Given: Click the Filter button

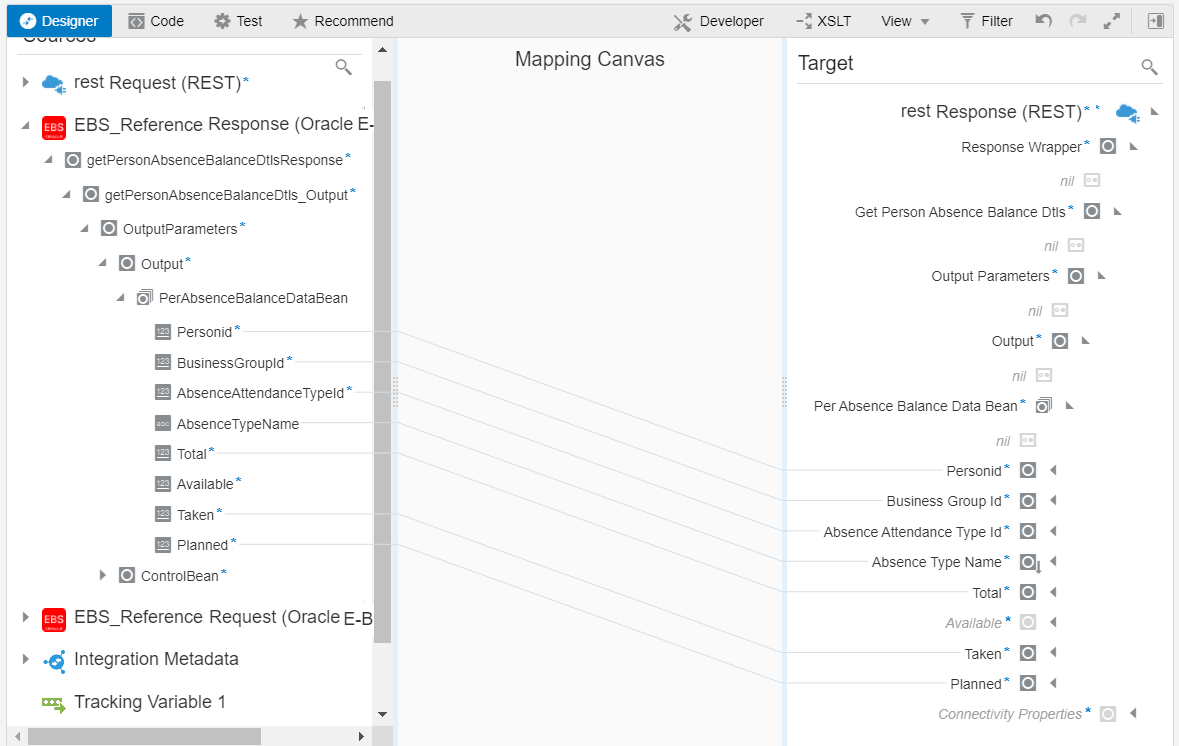Looking at the screenshot, I should (986, 20).
